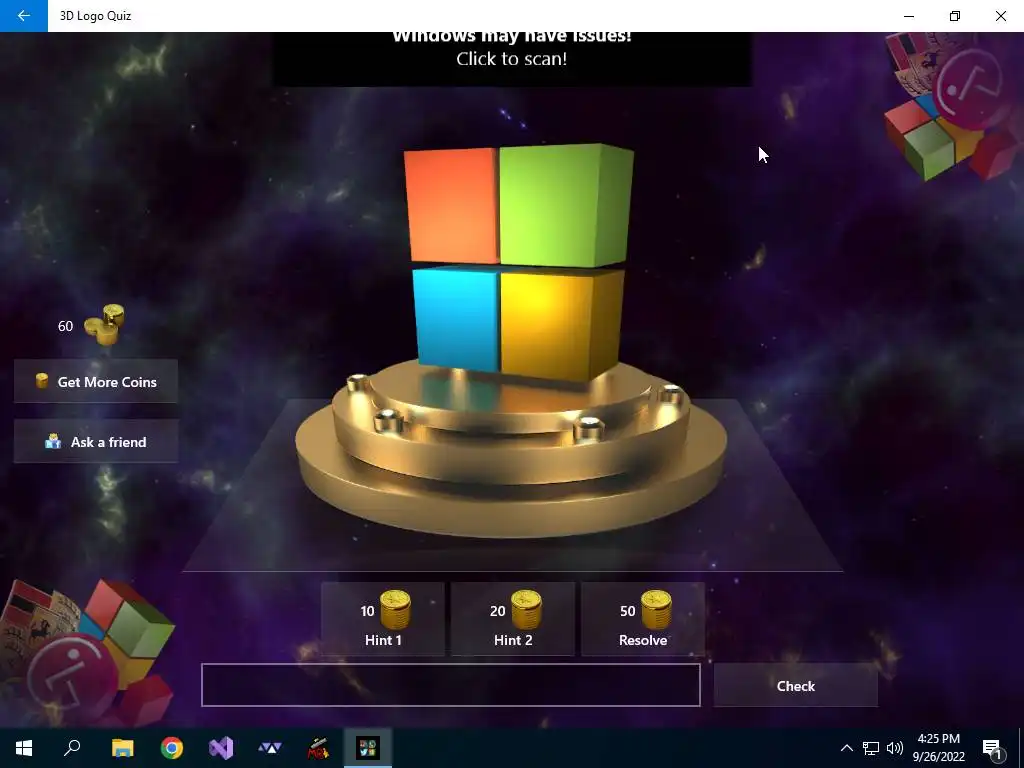Open the volume tray icon
This screenshot has height=768, width=1024.
tap(895, 748)
